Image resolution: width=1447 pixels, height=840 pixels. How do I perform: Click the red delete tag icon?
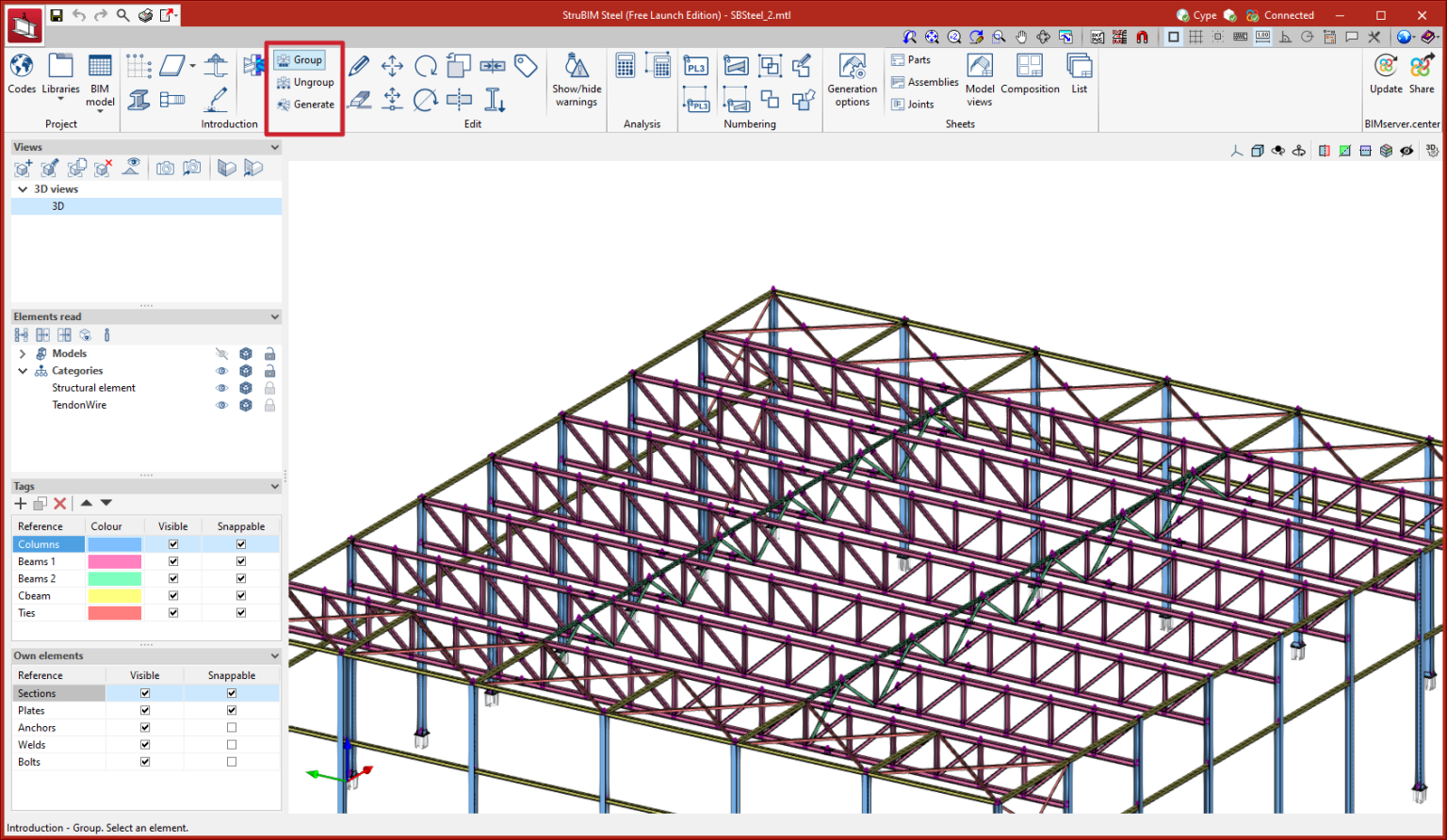tap(60, 504)
